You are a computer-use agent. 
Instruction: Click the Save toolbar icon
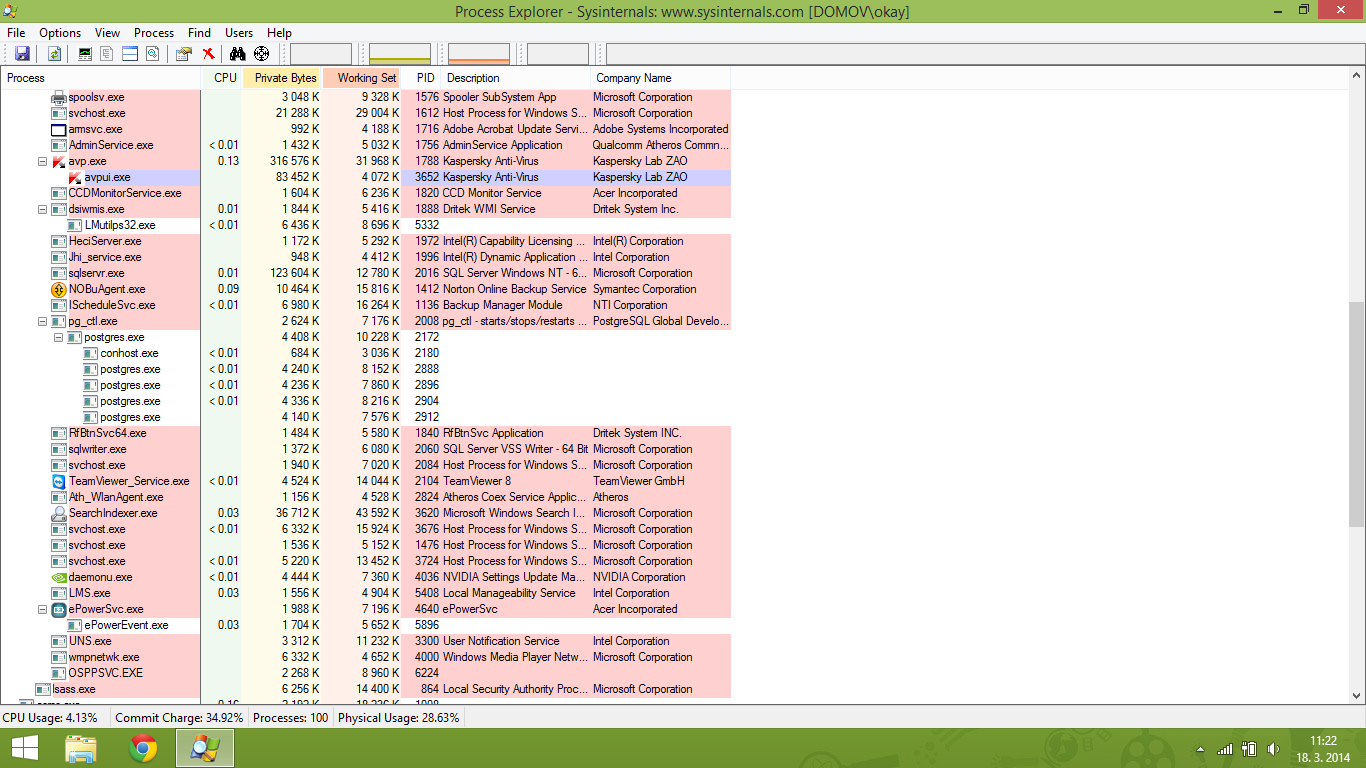point(22,54)
